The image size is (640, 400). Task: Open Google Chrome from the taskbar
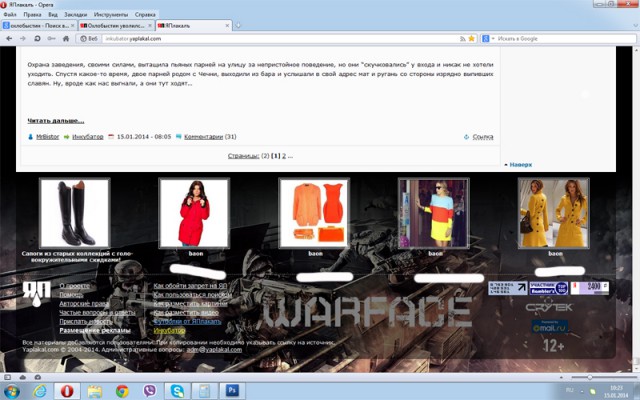coord(122,390)
